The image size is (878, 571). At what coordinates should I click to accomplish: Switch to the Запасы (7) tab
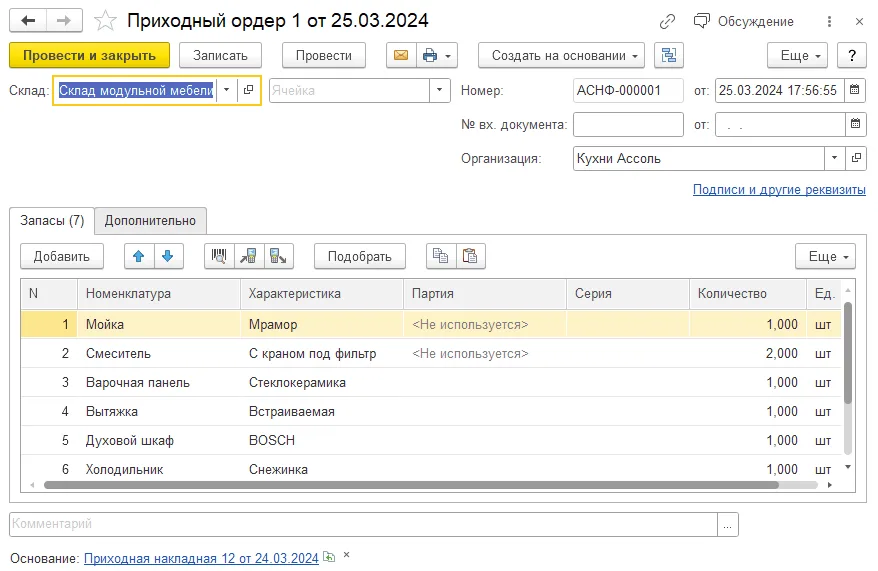click(52, 221)
